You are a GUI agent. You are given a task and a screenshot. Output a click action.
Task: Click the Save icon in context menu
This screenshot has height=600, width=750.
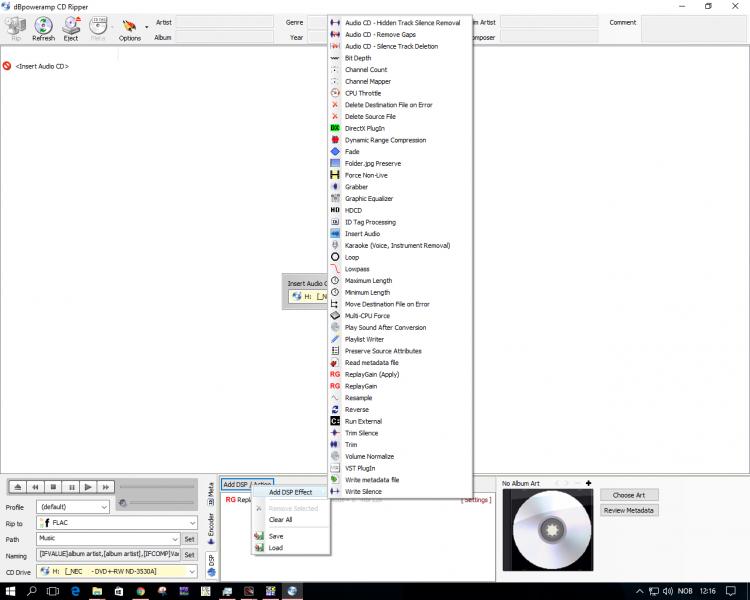(x=259, y=536)
